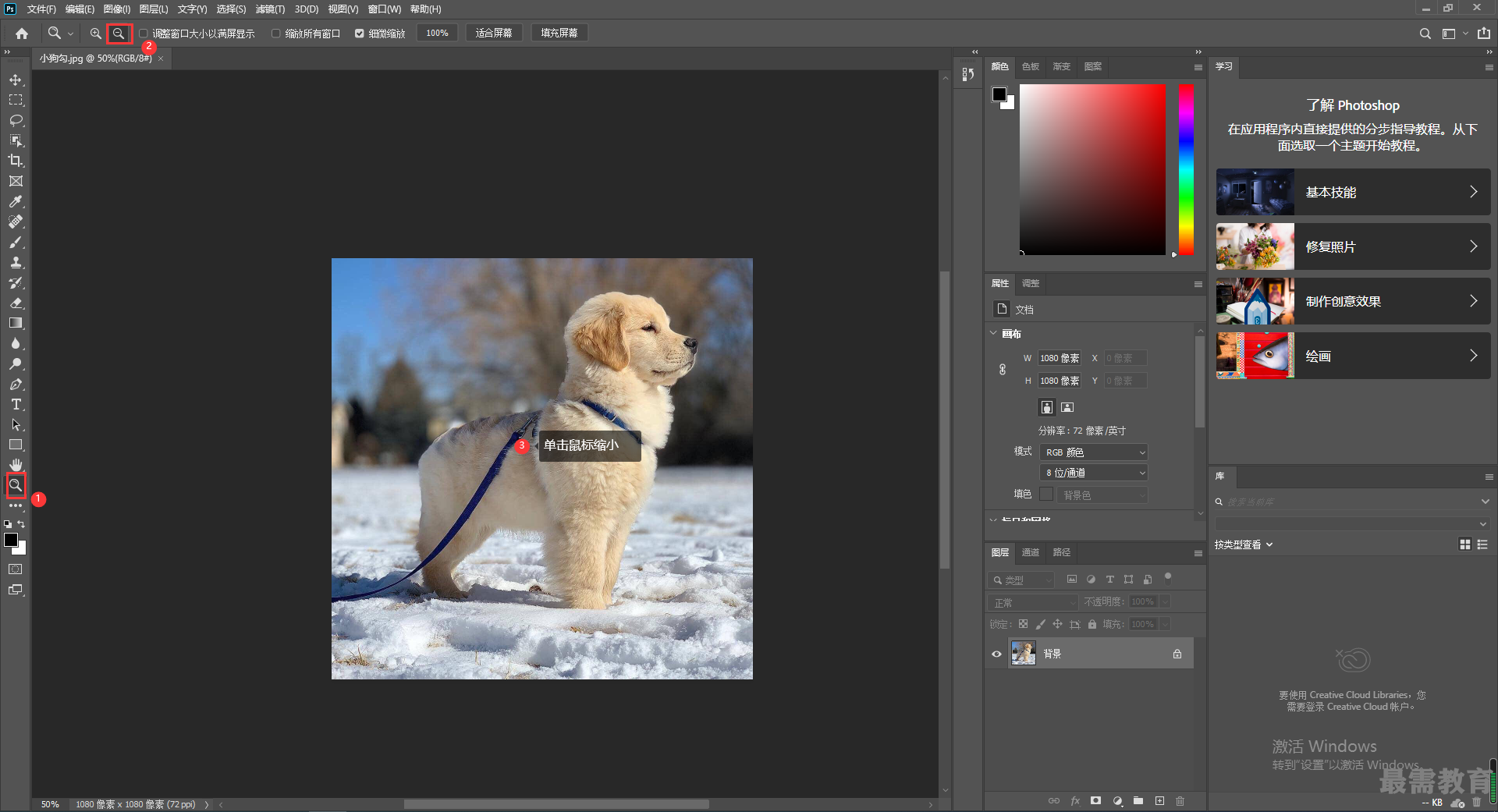Screen dimensions: 1498x812
Task: Open 基本技能 tutorial
Action: pos(1353,192)
